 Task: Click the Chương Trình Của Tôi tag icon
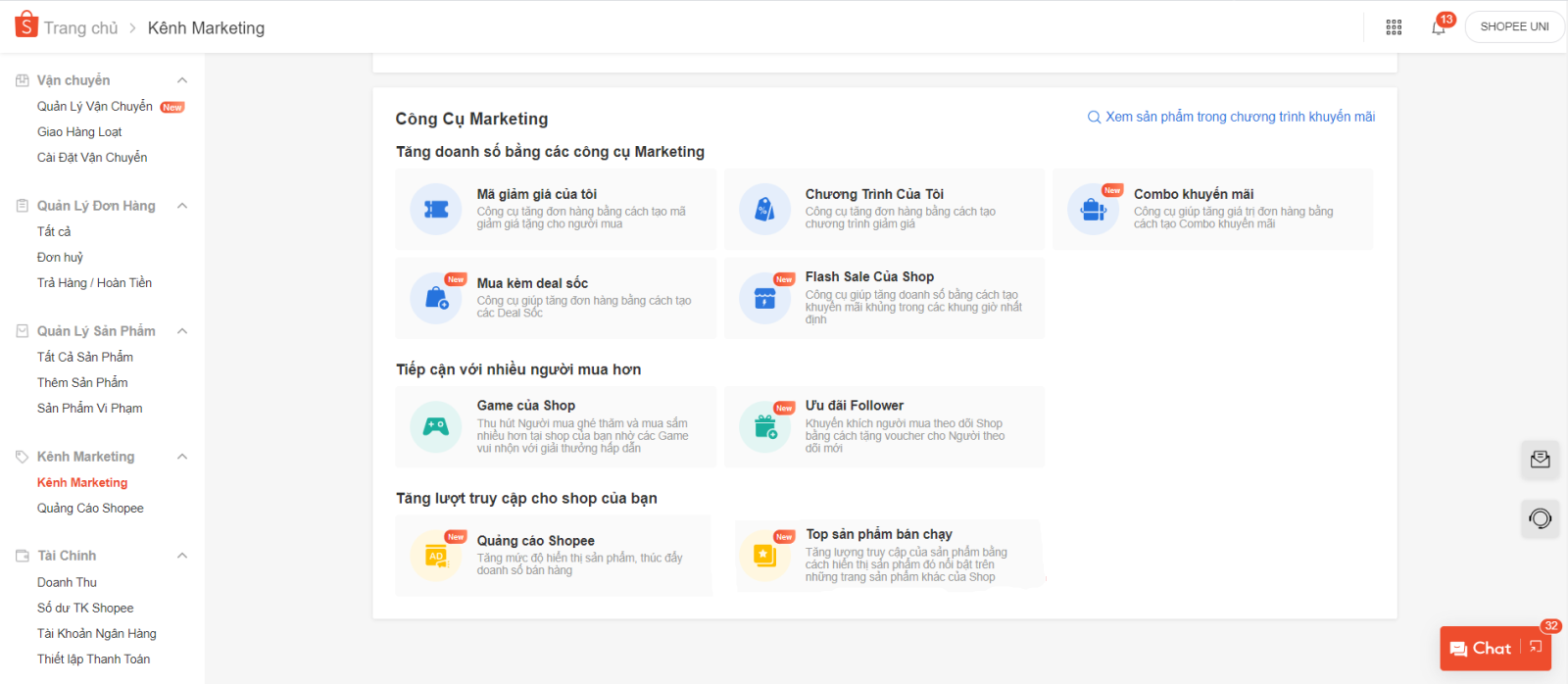(764, 209)
